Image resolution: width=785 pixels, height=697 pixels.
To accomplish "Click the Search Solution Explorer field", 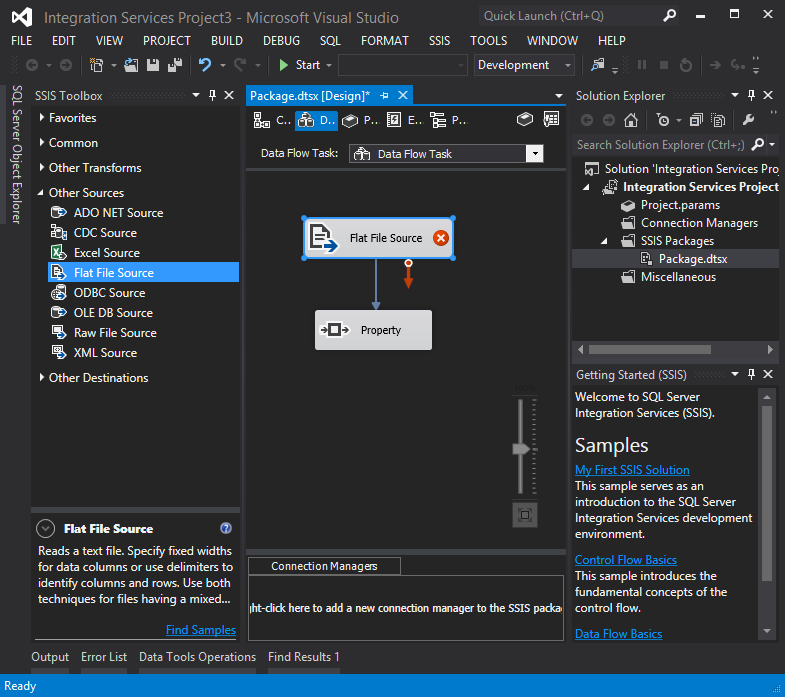I will point(660,145).
